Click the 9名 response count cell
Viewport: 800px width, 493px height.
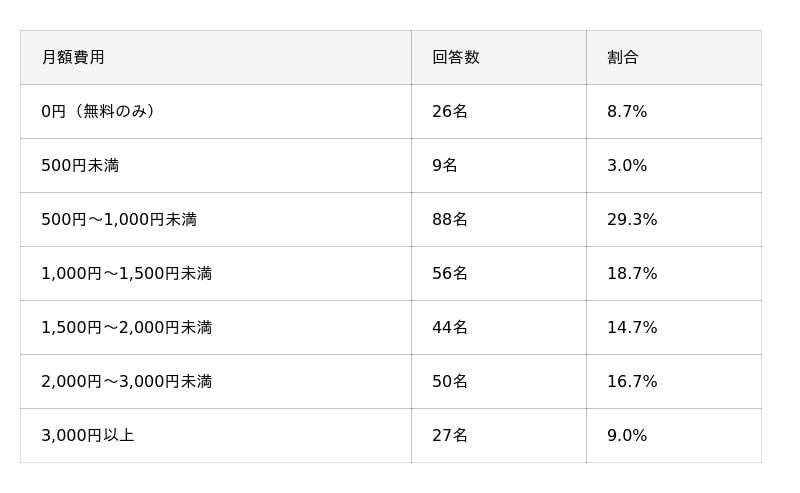click(445, 165)
